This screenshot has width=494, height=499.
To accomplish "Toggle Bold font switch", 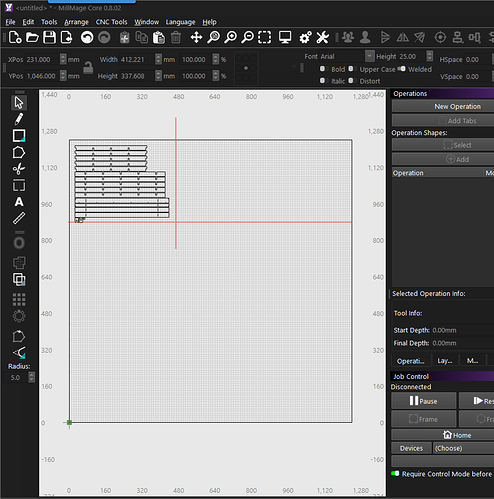I will (322, 69).
